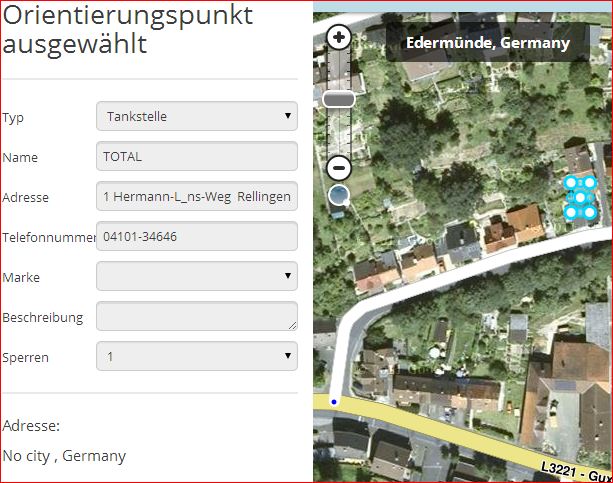Click the blue dot at the road junction
Screen dimensions: 613x483
point(334,402)
